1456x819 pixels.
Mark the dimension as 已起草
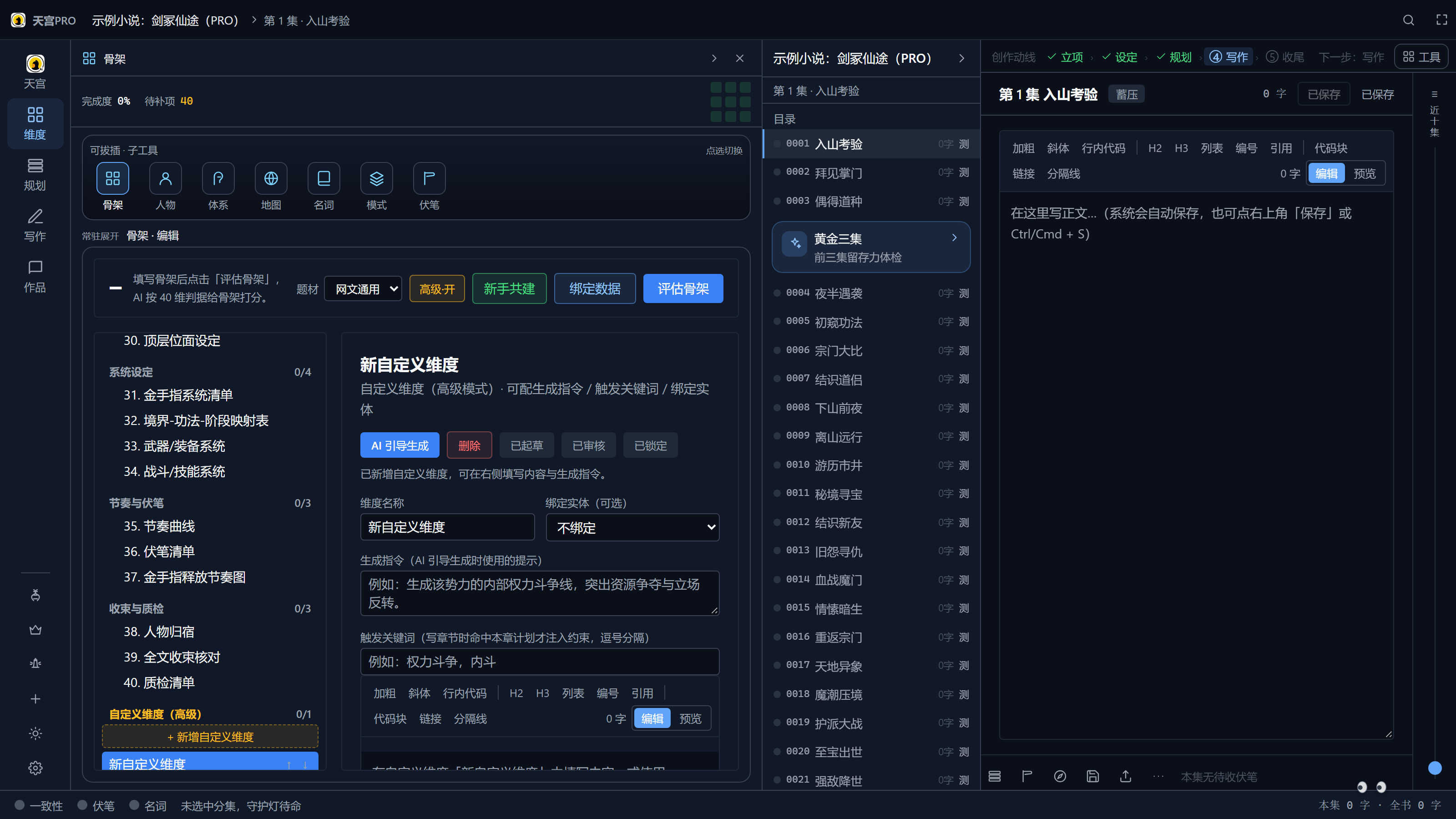pyautogui.click(x=526, y=445)
